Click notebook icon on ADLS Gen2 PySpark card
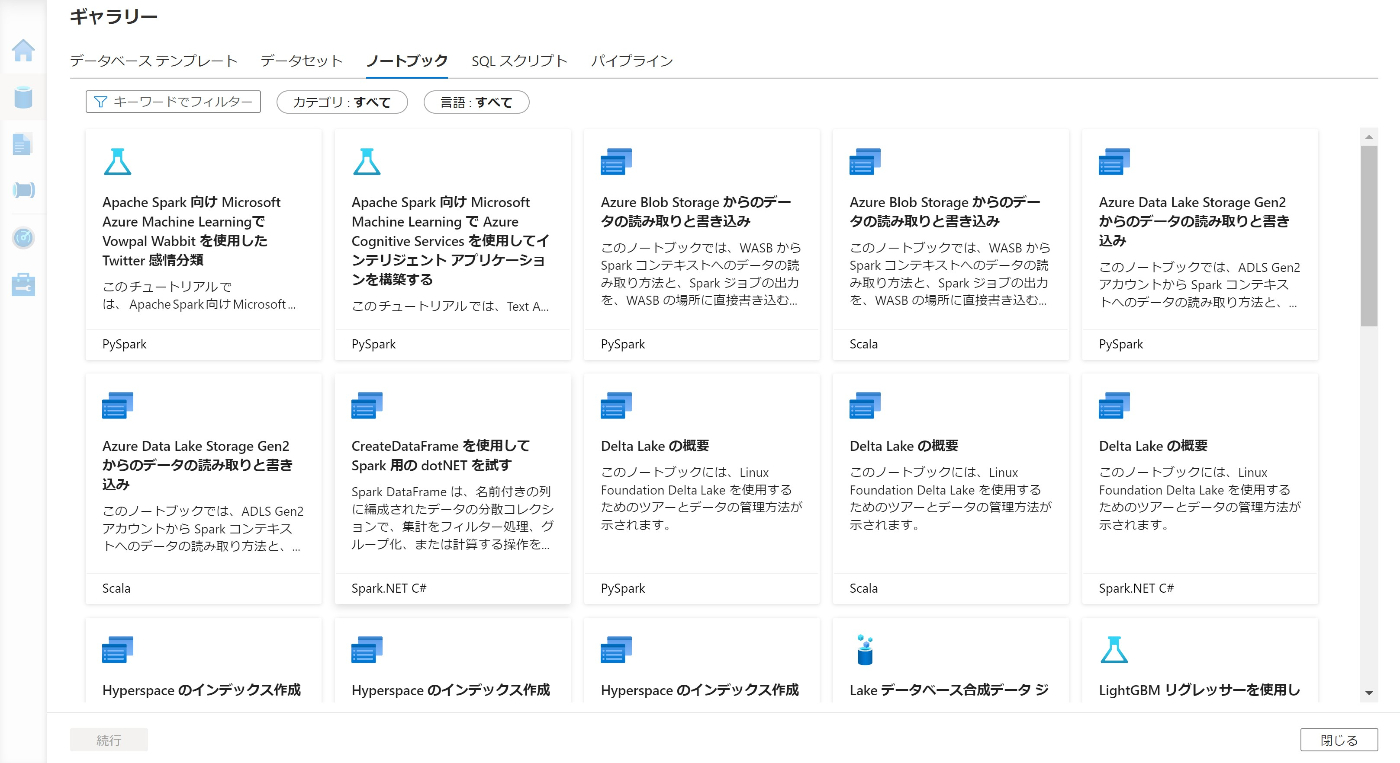This screenshot has width=1400, height=763. [x=1114, y=161]
